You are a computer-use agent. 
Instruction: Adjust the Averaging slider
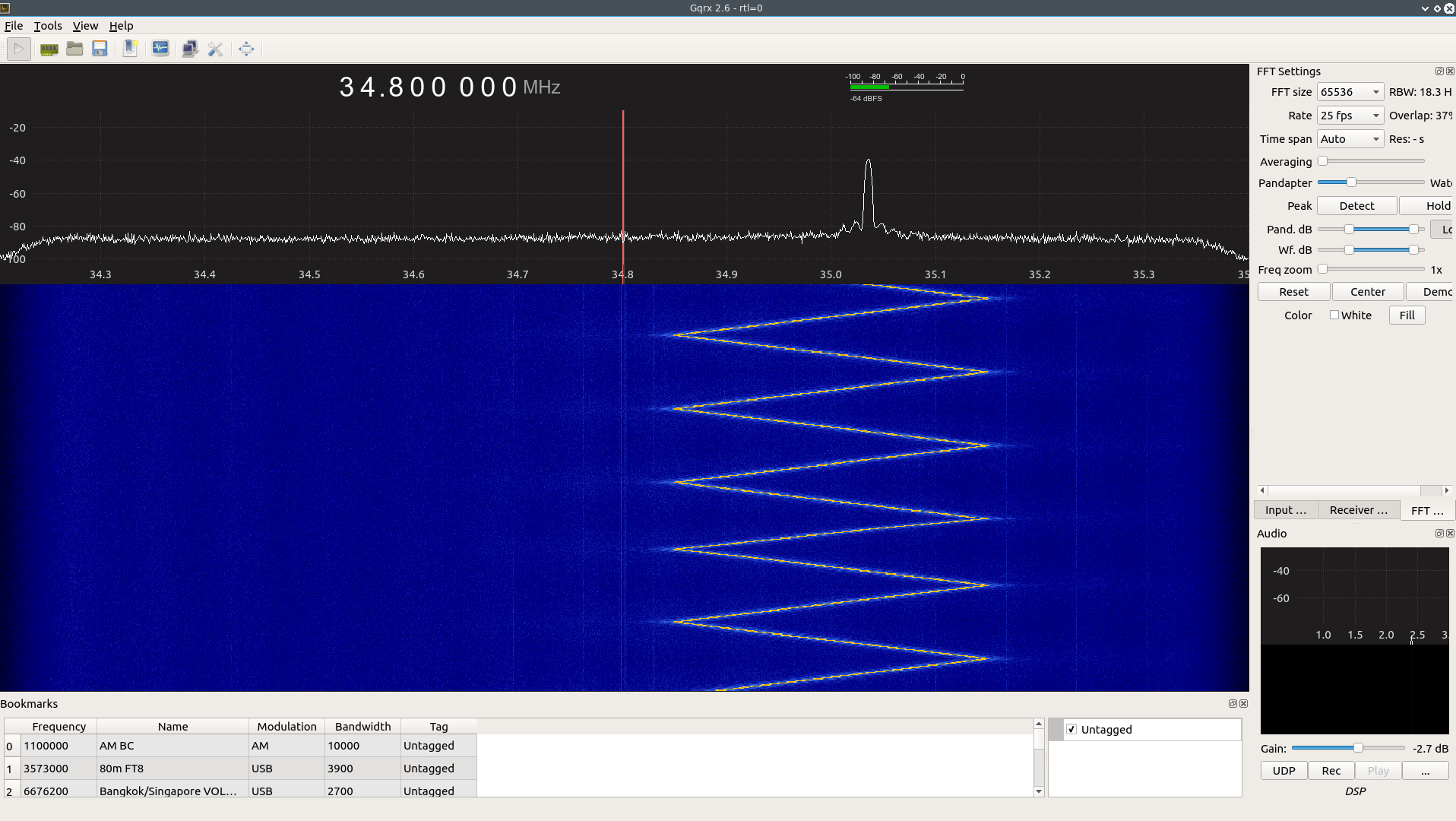pos(1371,161)
